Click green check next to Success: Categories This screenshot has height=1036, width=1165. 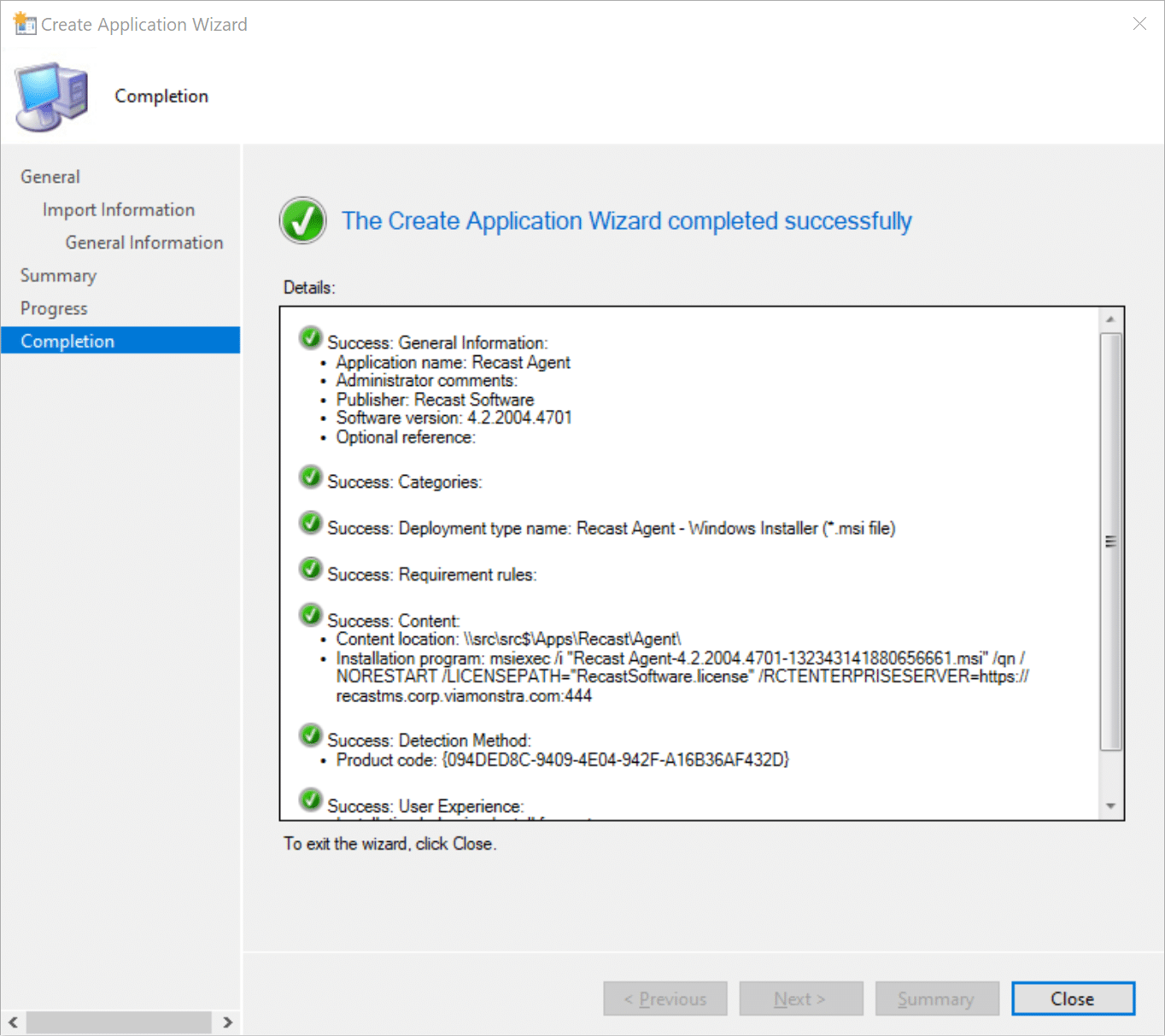[311, 477]
